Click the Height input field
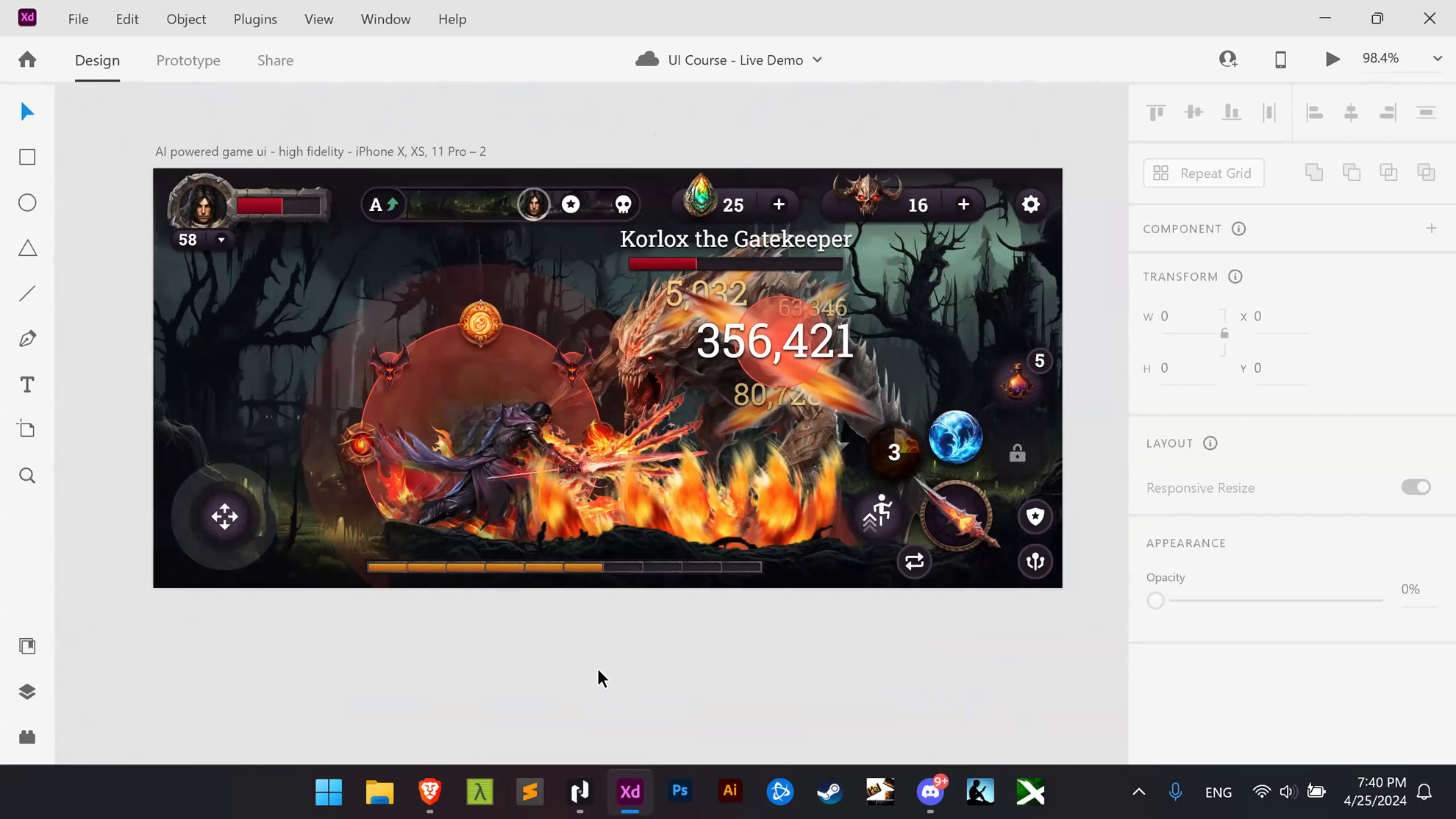The width and height of the screenshot is (1456, 819). pos(1188,368)
